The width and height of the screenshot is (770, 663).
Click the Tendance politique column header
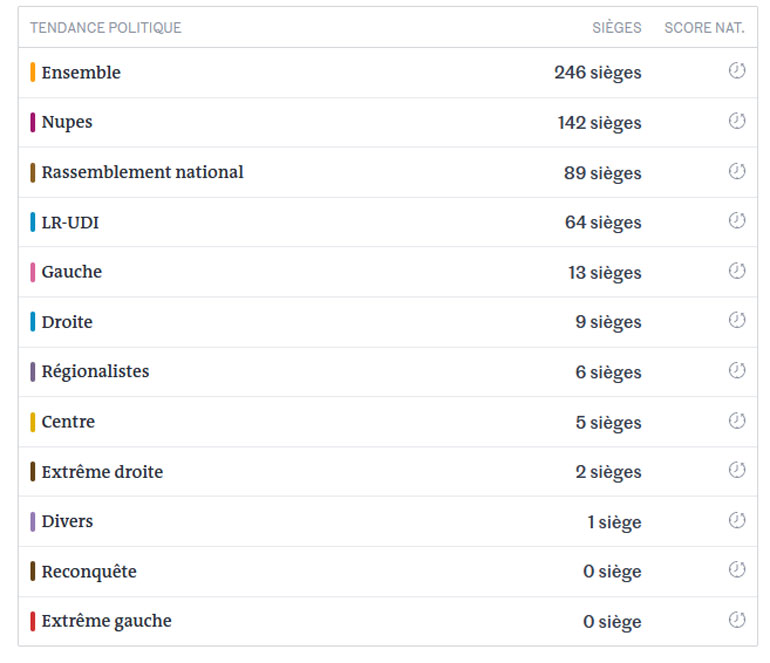(106, 28)
